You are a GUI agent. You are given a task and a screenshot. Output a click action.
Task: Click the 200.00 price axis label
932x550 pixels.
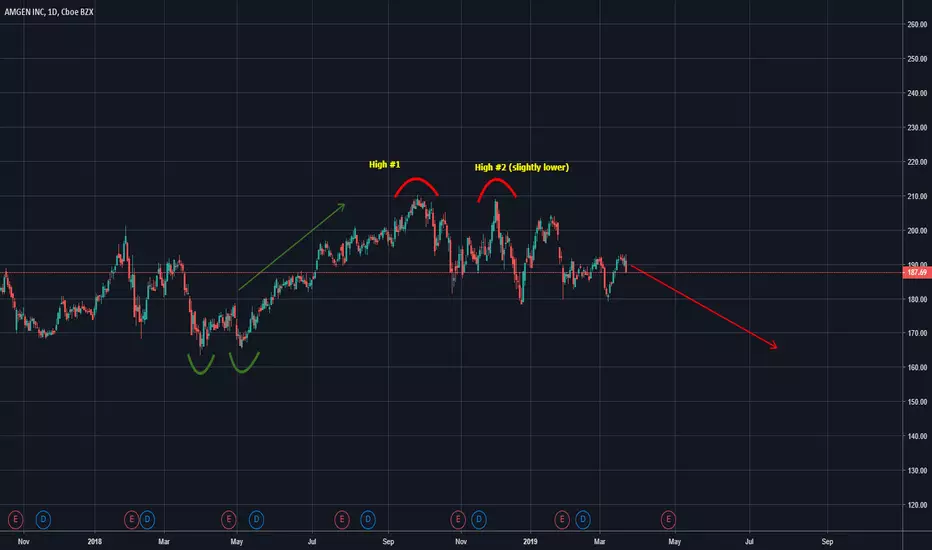point(917,231)
